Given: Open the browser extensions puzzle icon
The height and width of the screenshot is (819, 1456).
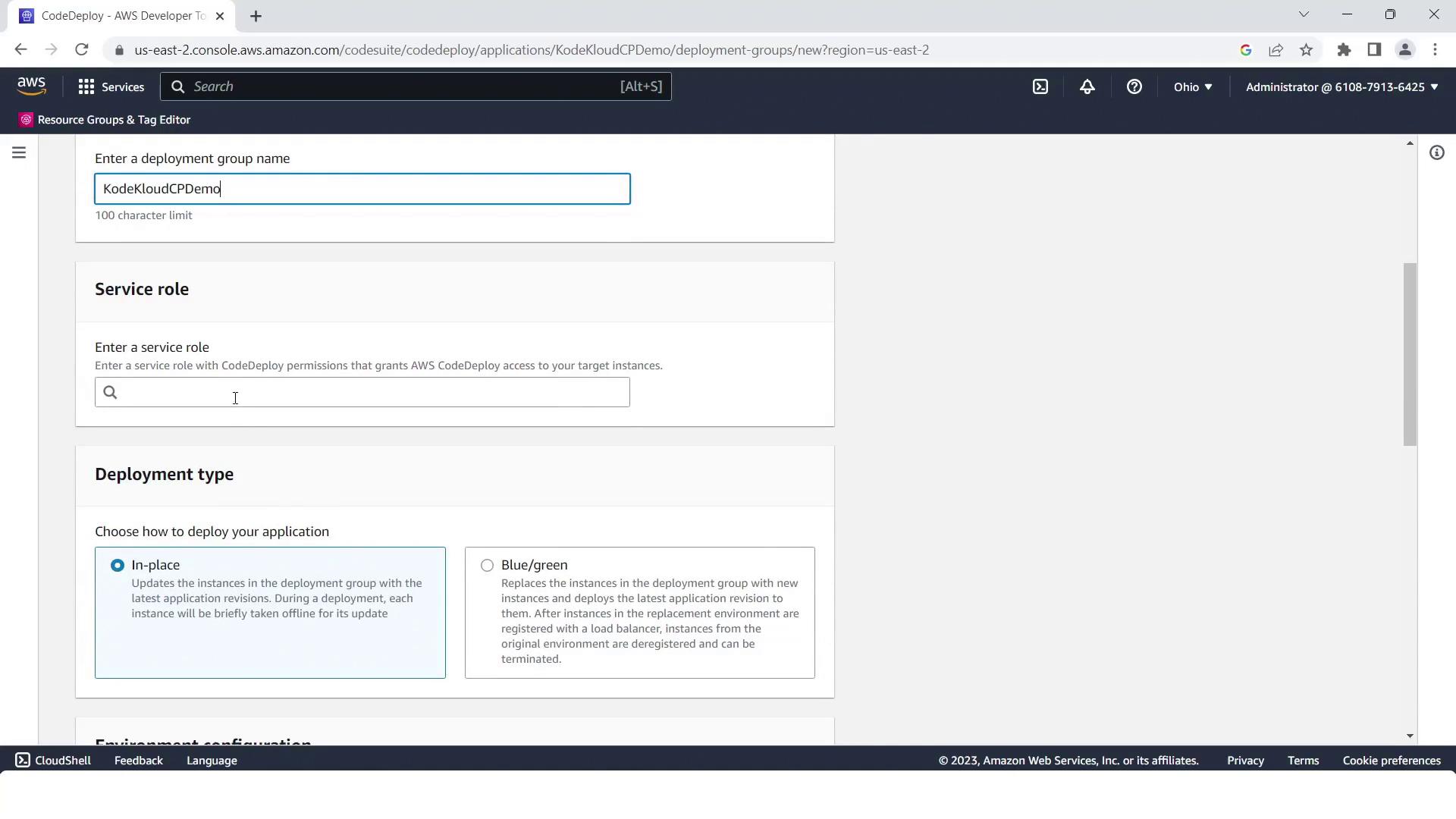Looking at the screenshot, I should pos(1344,50).
